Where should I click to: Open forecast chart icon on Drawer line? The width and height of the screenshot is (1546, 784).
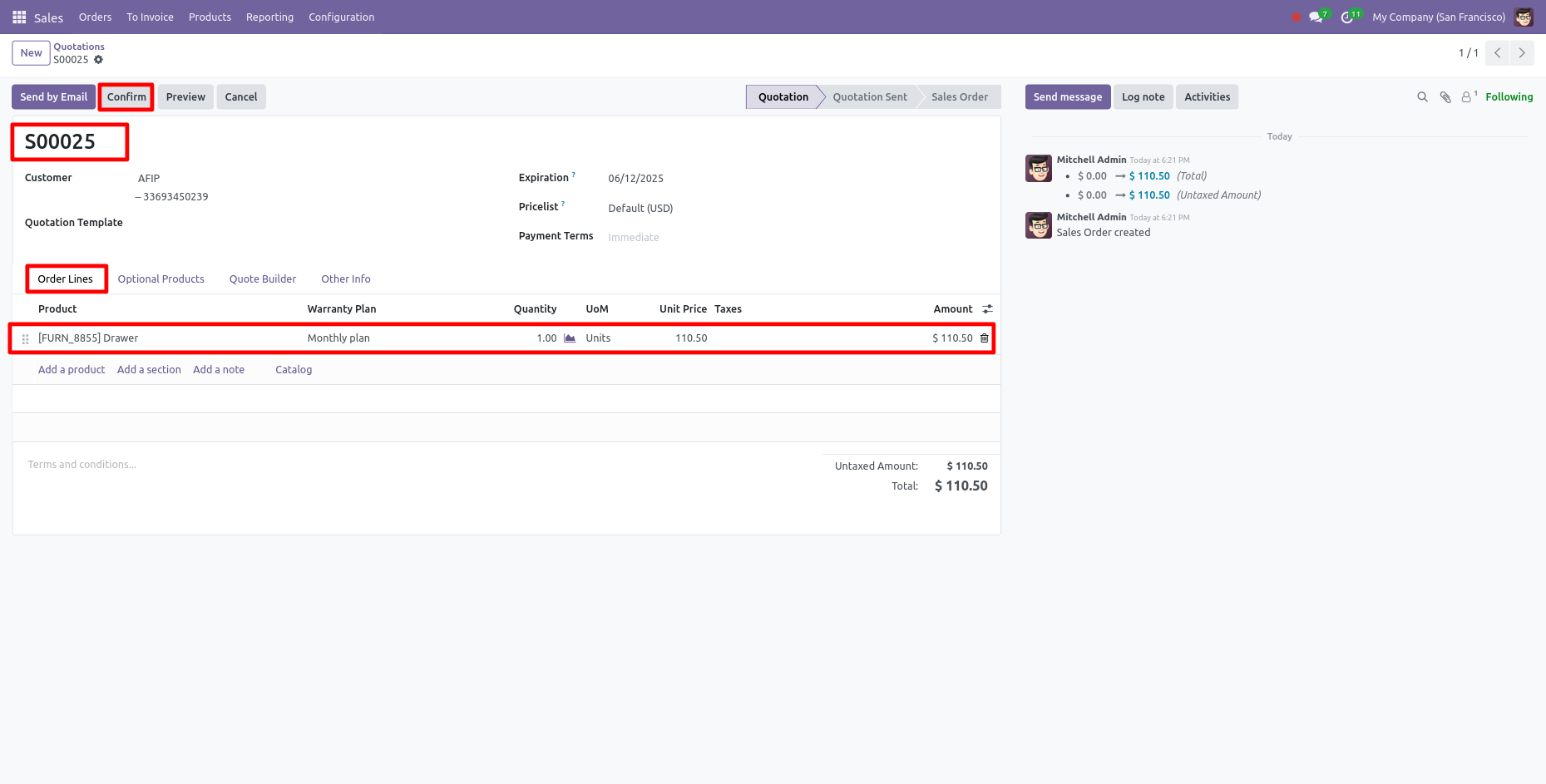[570, 338]
